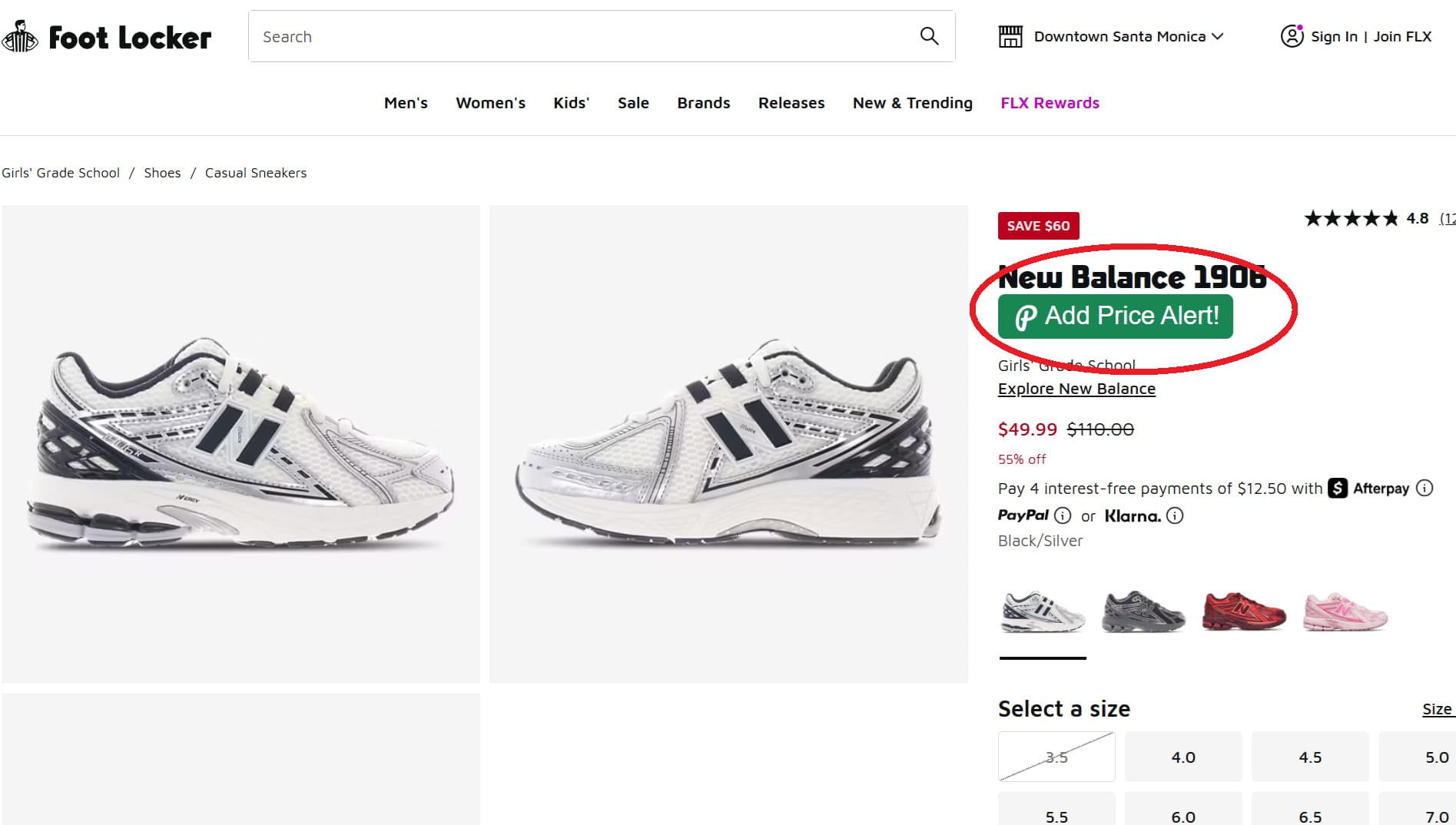
Task: Click the $110.00 original price
Action: [1100, 429]
